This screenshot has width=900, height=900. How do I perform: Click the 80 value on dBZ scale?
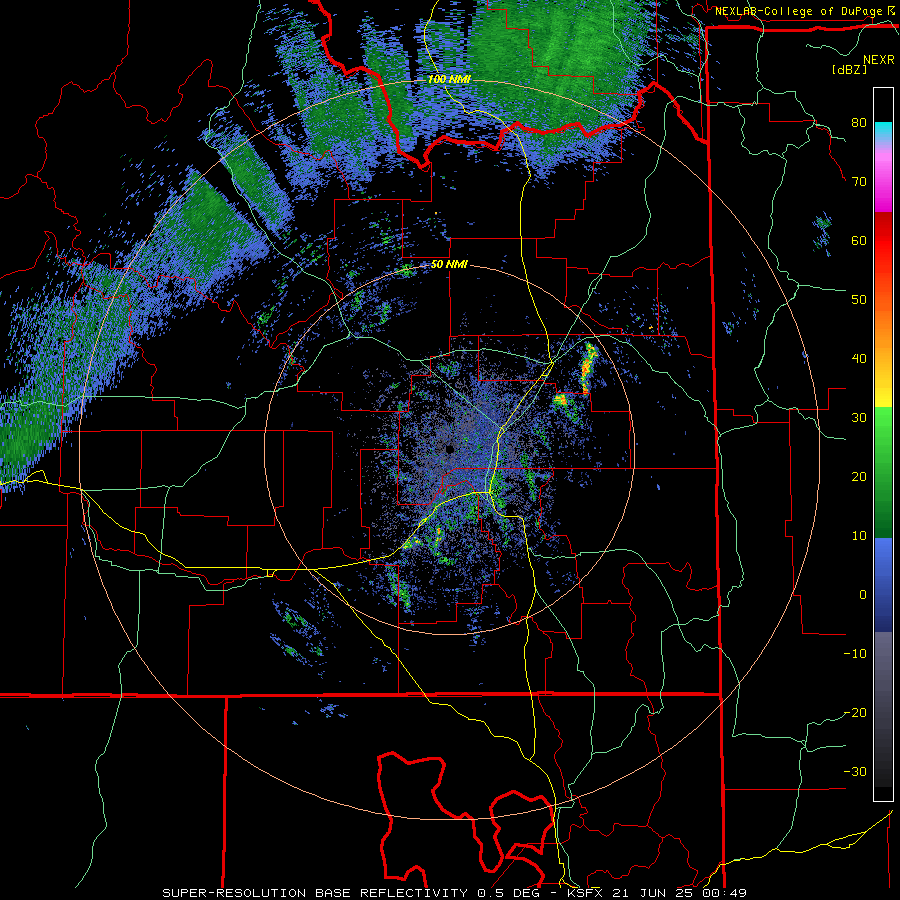tap(859, 123)
